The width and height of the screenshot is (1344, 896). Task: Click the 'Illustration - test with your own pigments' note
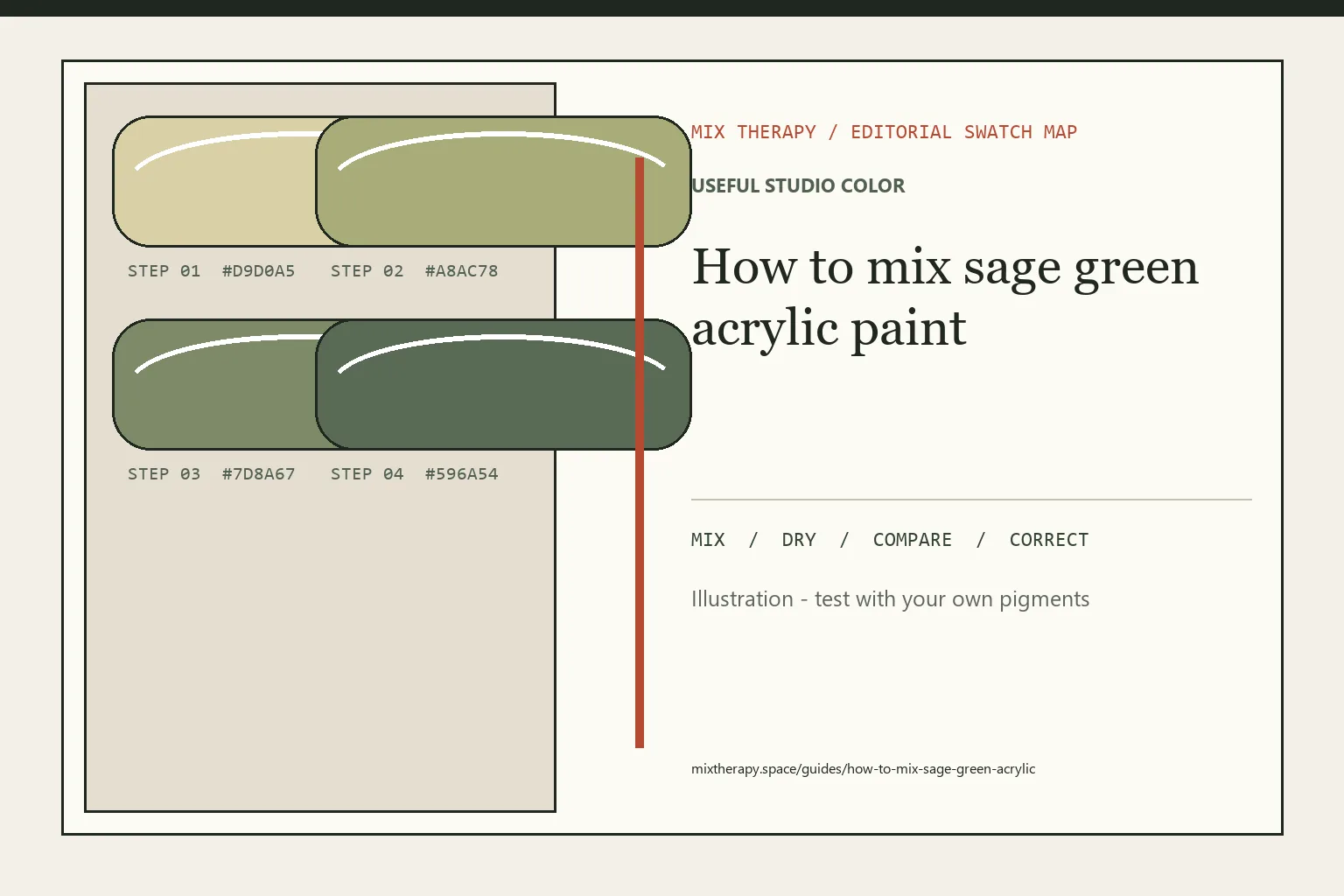click(x=890, y=599)
